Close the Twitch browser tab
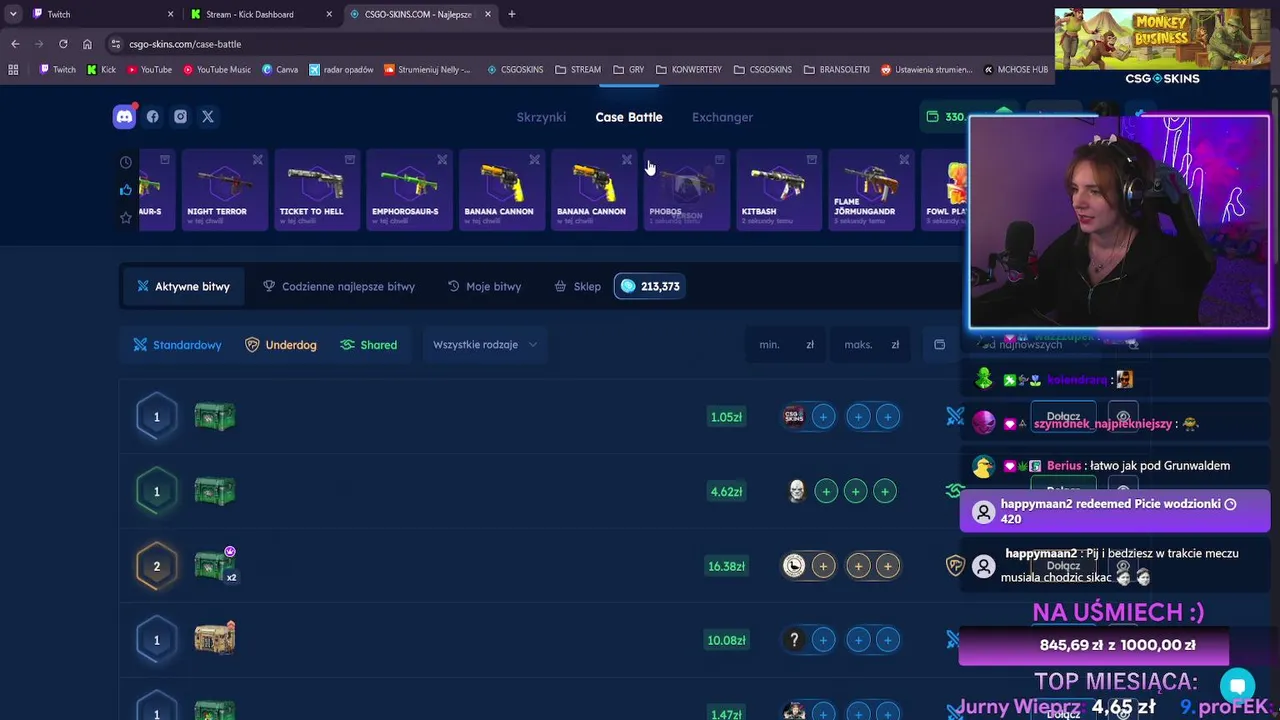Screen dimensions: 1280x720 tap(170, 14)
